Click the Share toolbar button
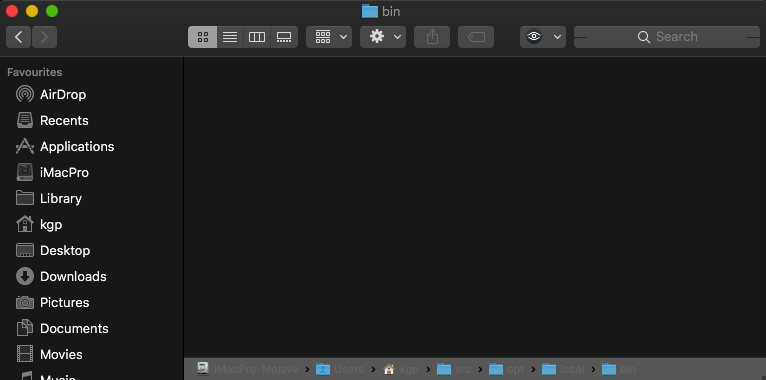766x380 pixels. click(x=432, y=37)
